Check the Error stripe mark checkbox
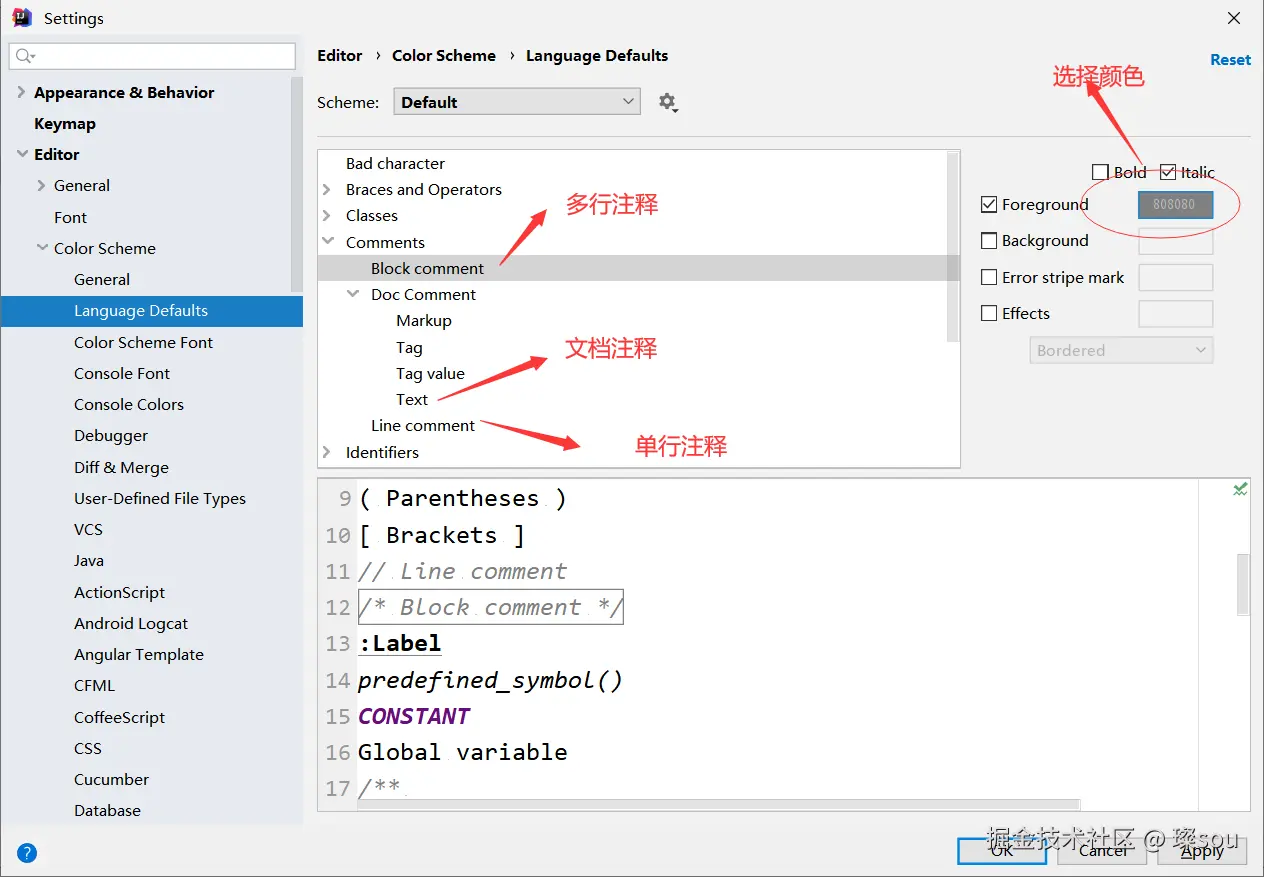The height and width of the screenshot is (877, 1264). pos(989,277)
